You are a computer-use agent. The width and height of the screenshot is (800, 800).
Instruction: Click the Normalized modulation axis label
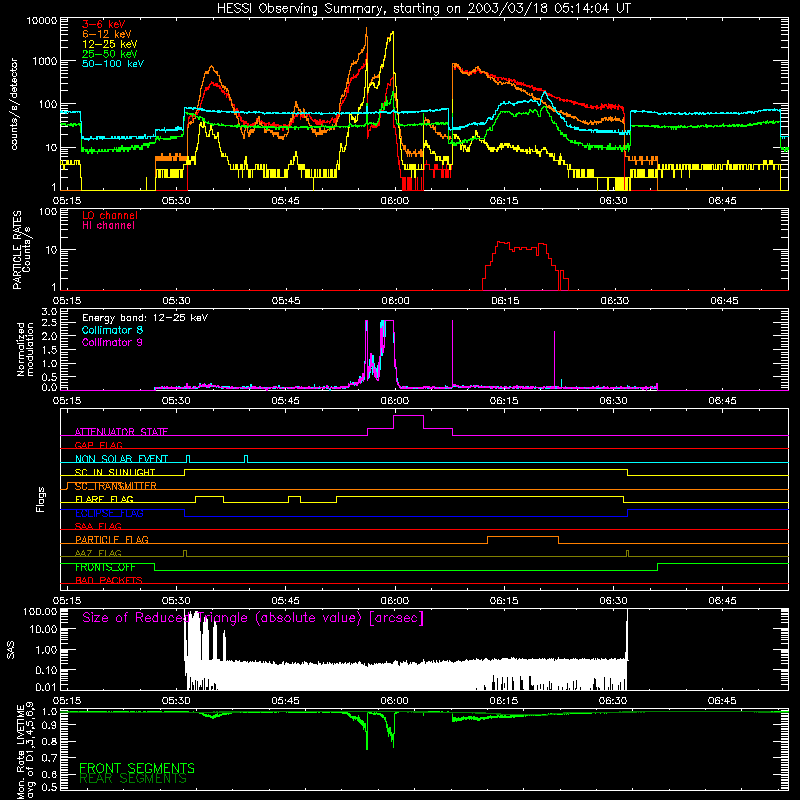(x=25, y=349)
